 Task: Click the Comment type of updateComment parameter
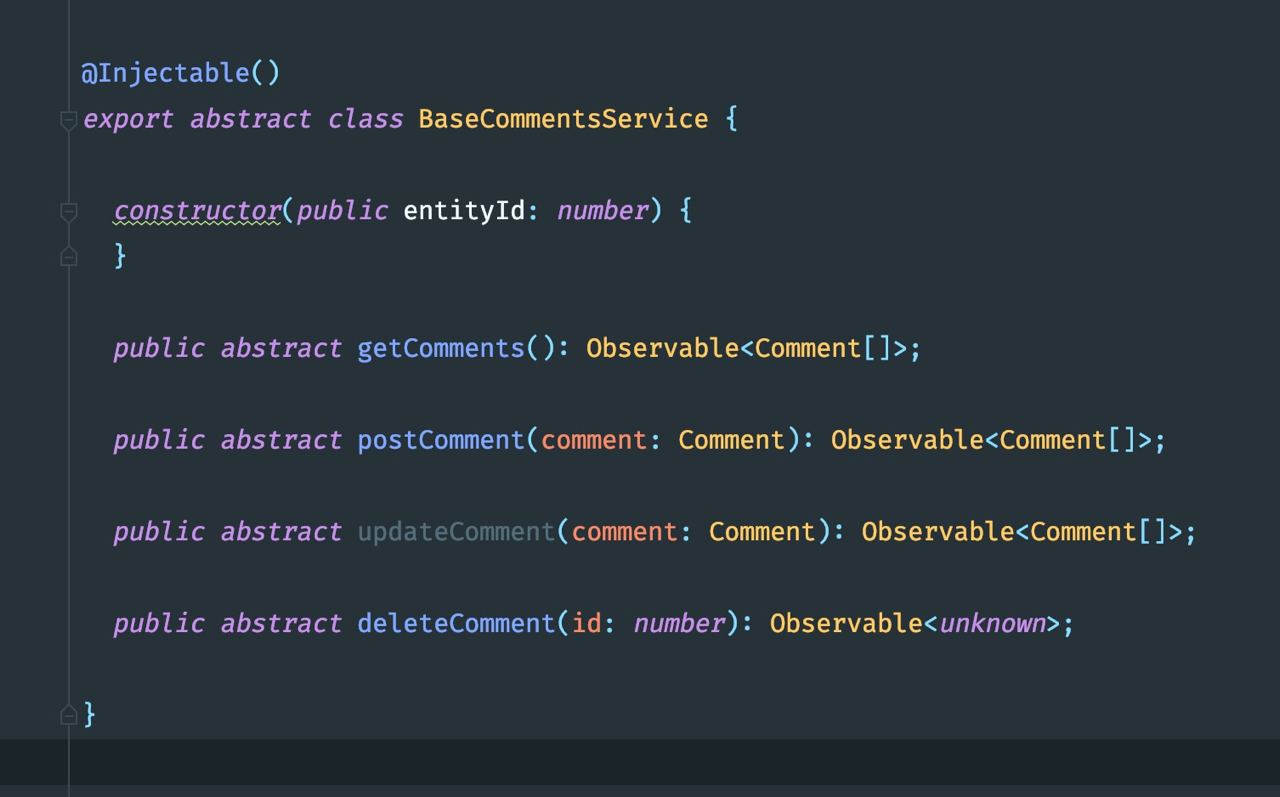[762, 531]
